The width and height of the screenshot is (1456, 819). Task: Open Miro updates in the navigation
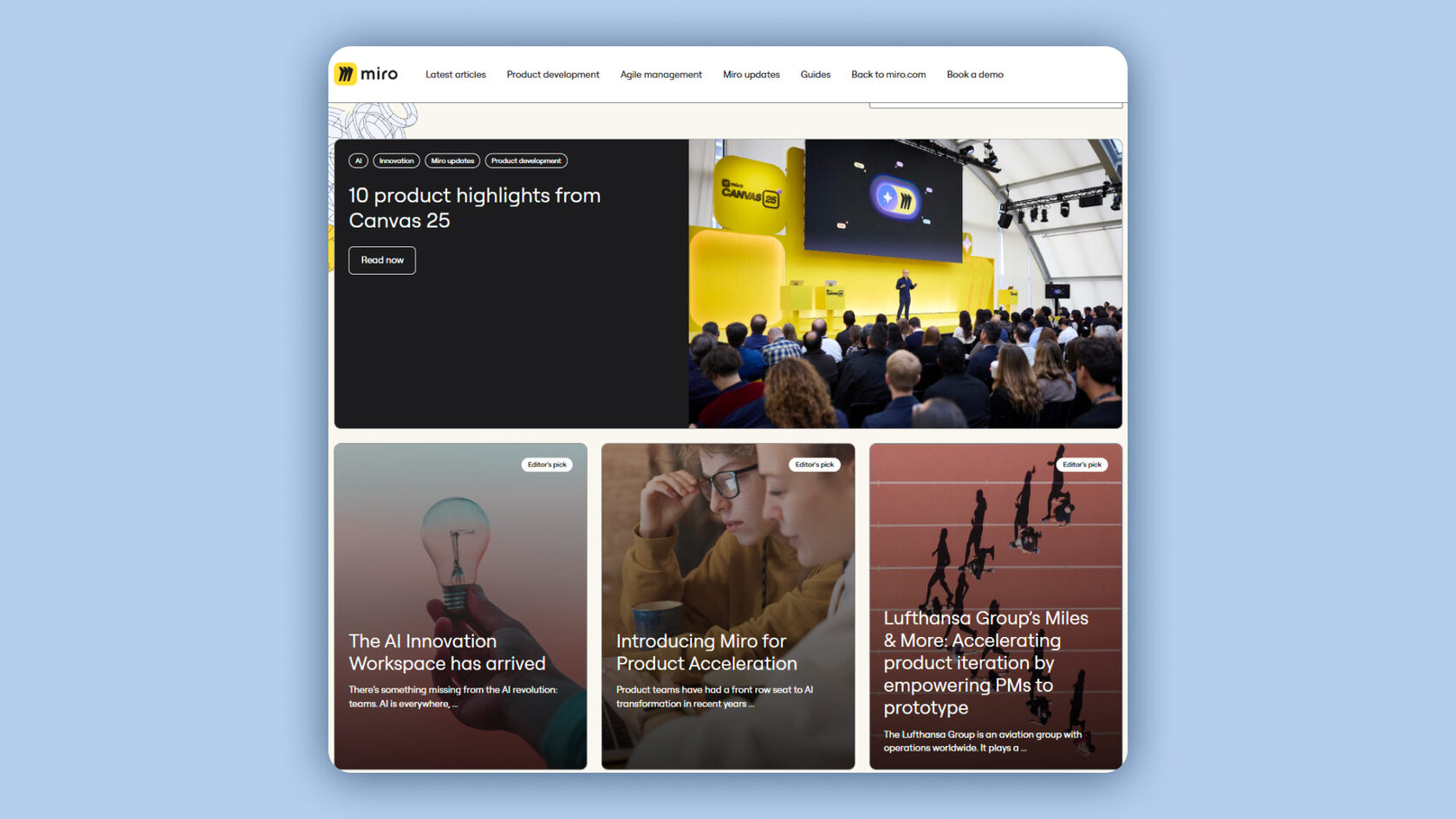pyautogui.click(x=751, y=75)
